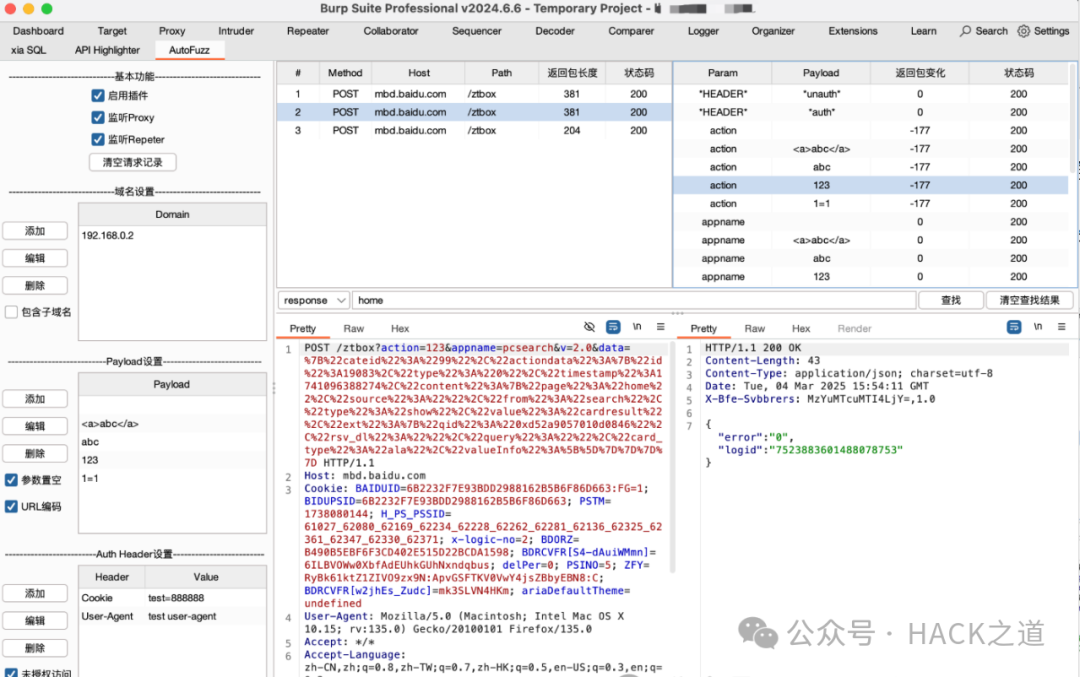Image resolution: width=1080 pixels, height=677 pixels.
Task: Select the appname row with payload abc
Action: (x=871, y=258)
